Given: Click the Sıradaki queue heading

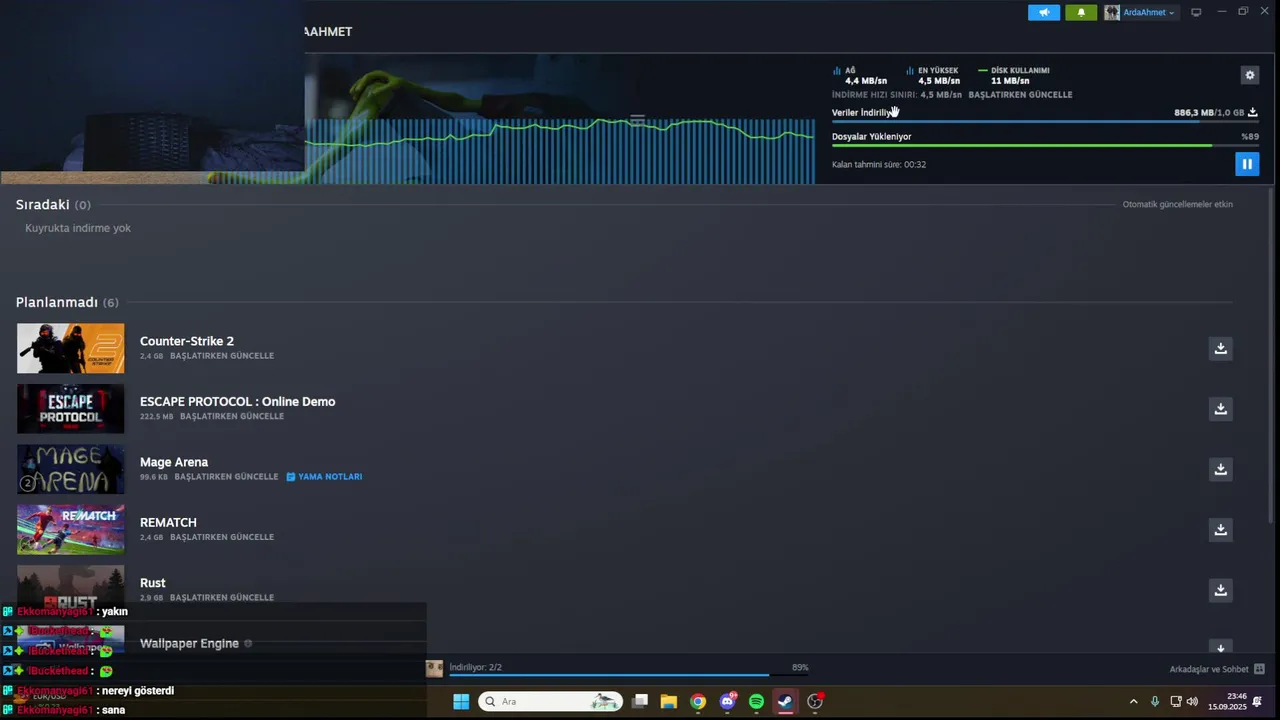Looking at the screenshot, I should point(53,204).
